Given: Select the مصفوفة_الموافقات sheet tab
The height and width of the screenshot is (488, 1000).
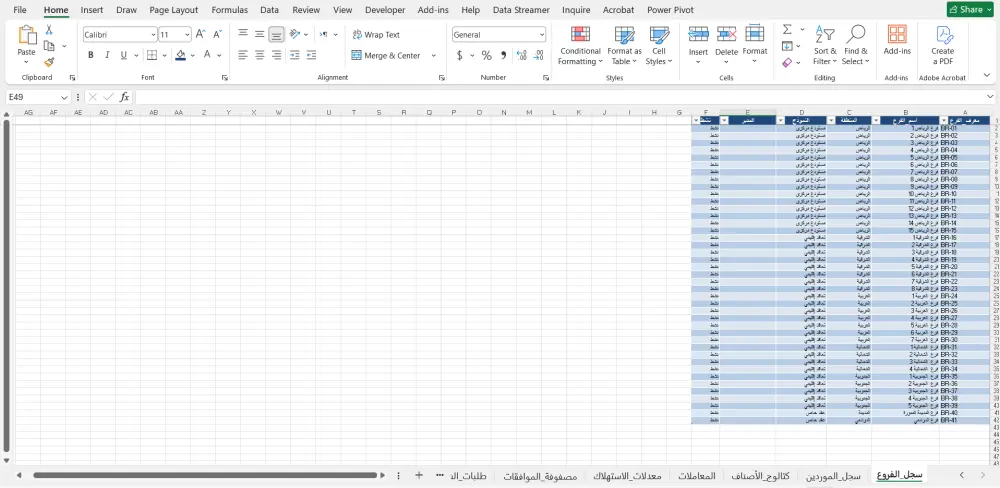Looking at the screenshot, I should pos(540,476).
